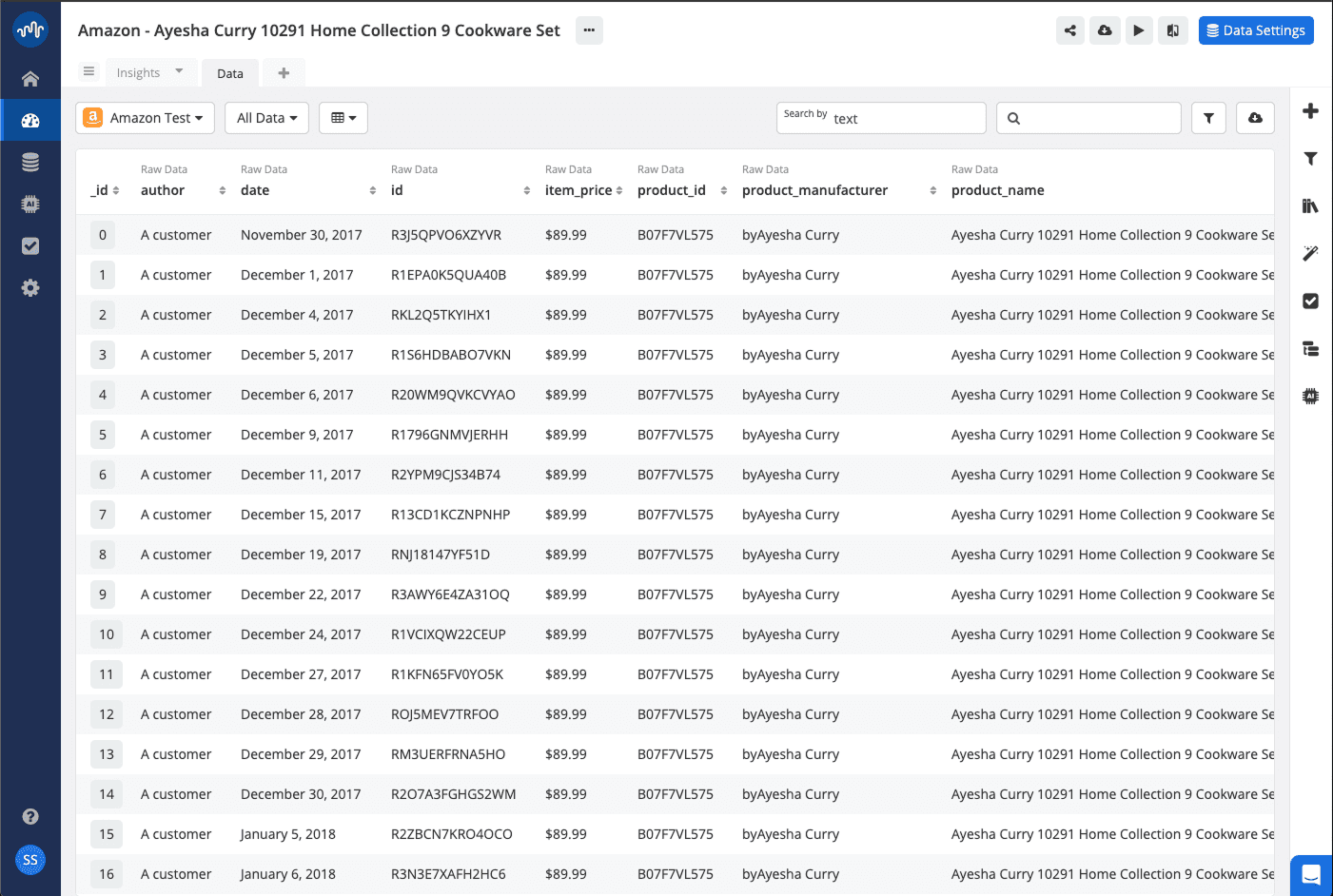Open Data Settings
This screenshot has width=1333, height=896.
pos(1256,30)
